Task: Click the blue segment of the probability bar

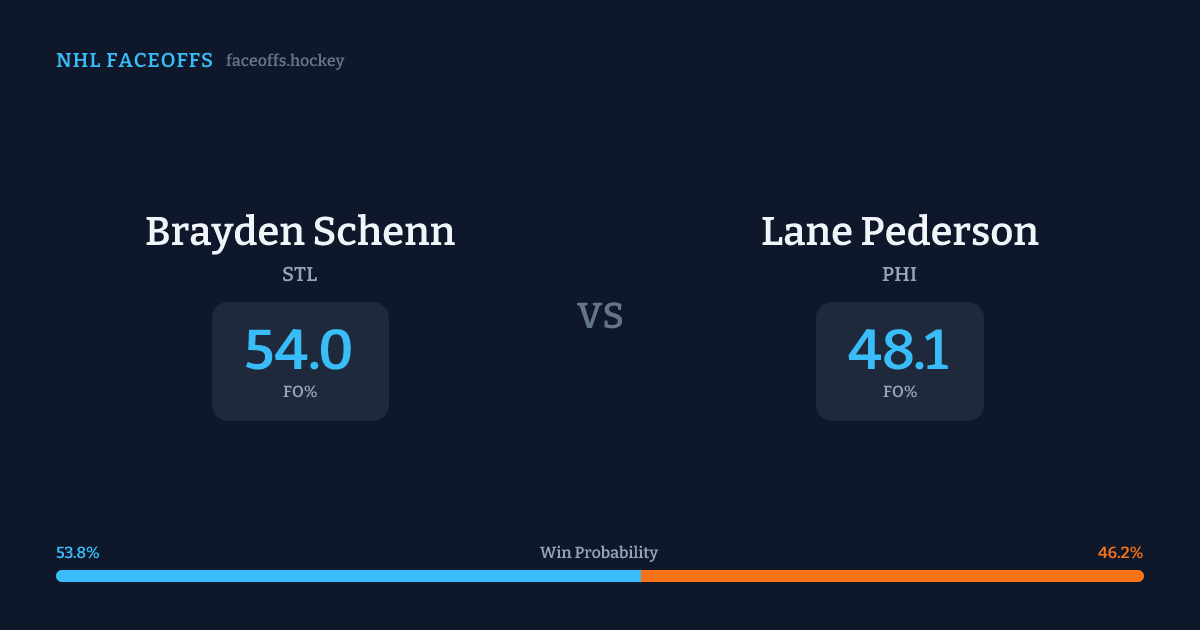Action: pyautogui.click(x=348, y=576)
